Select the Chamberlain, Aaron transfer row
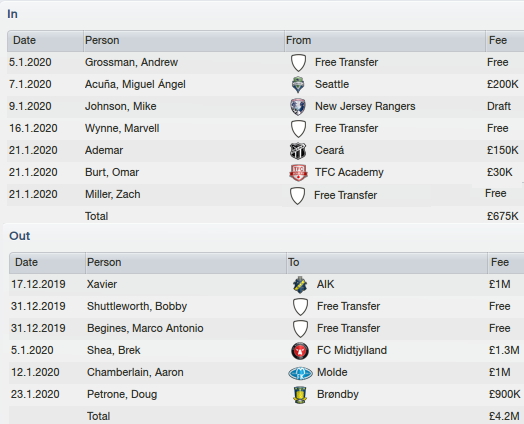The width and height of the screenshot is (524, 424). (x=266, y=373)
